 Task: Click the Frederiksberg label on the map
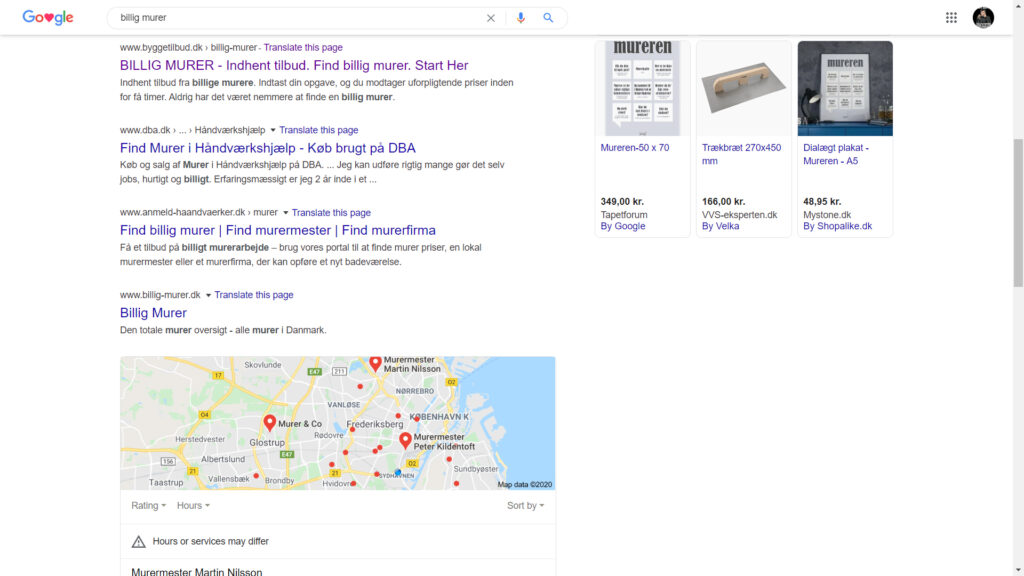pyautogui.click(x=375, y=424)
